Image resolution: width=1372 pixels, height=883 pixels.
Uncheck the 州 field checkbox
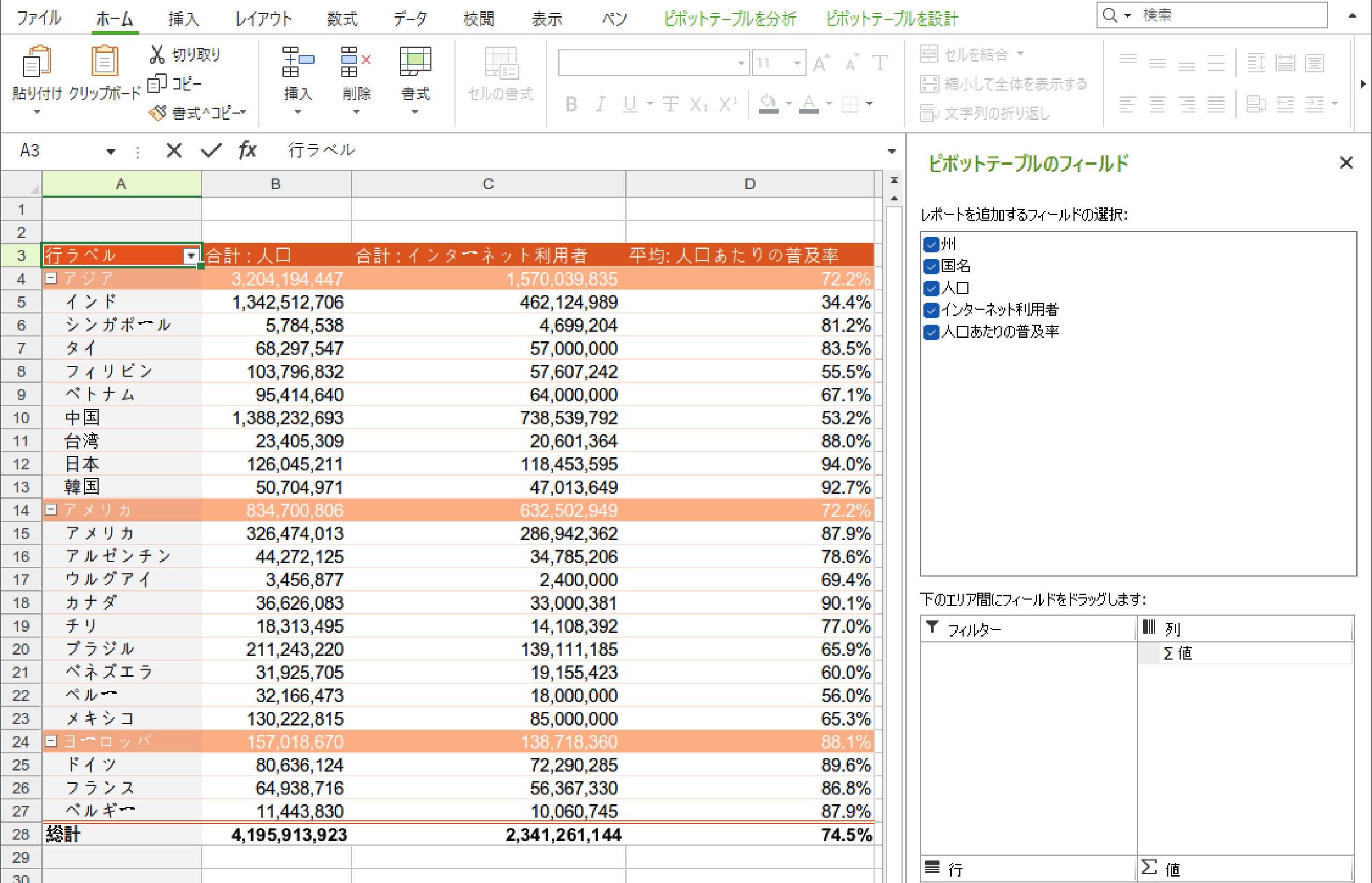(x=931, y=244)
